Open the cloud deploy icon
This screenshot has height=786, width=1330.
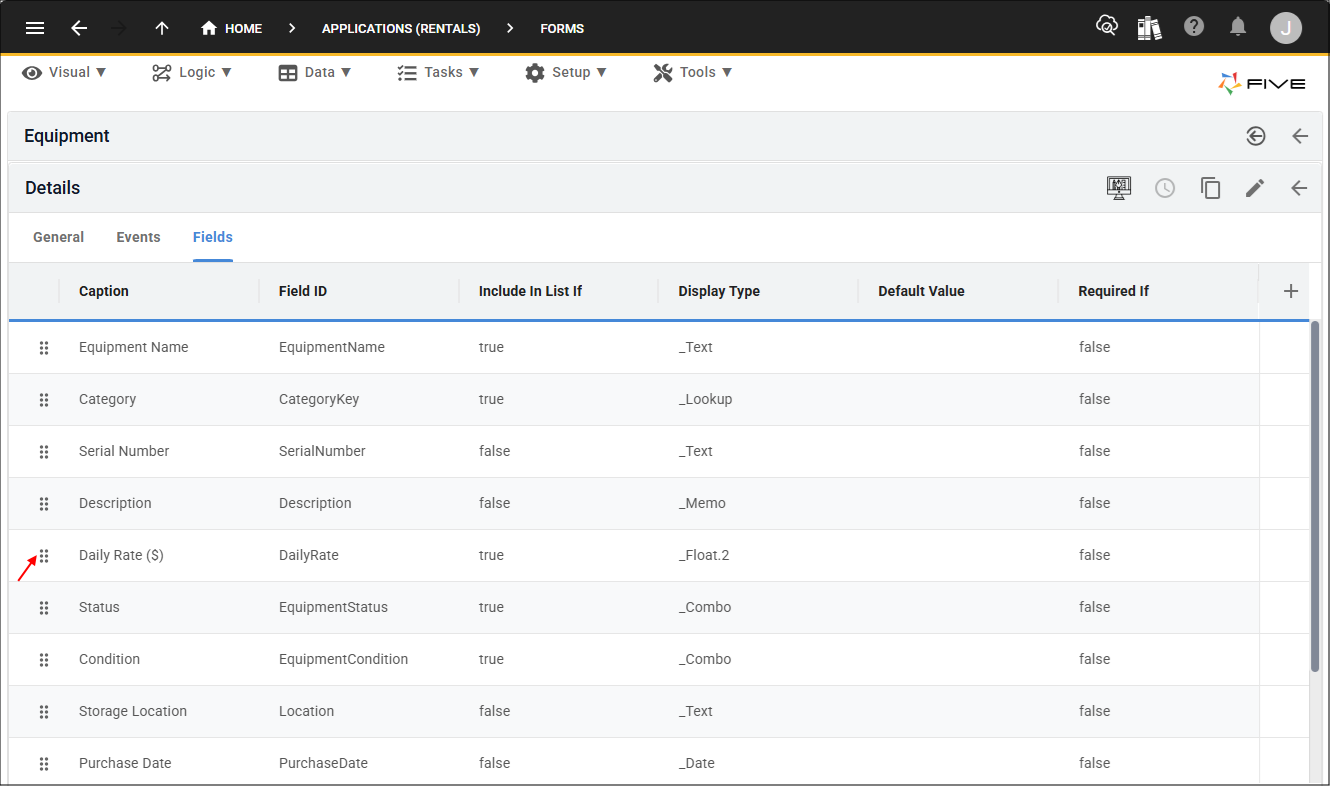pos(1107,27)
